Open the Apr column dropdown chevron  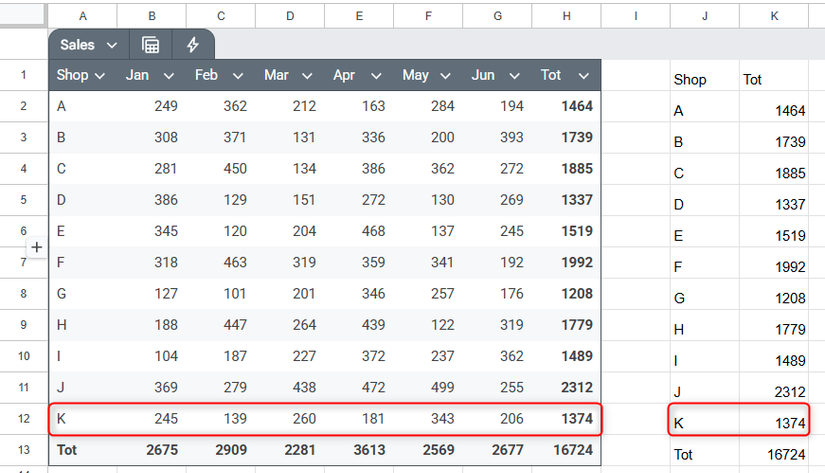[377, 76]
